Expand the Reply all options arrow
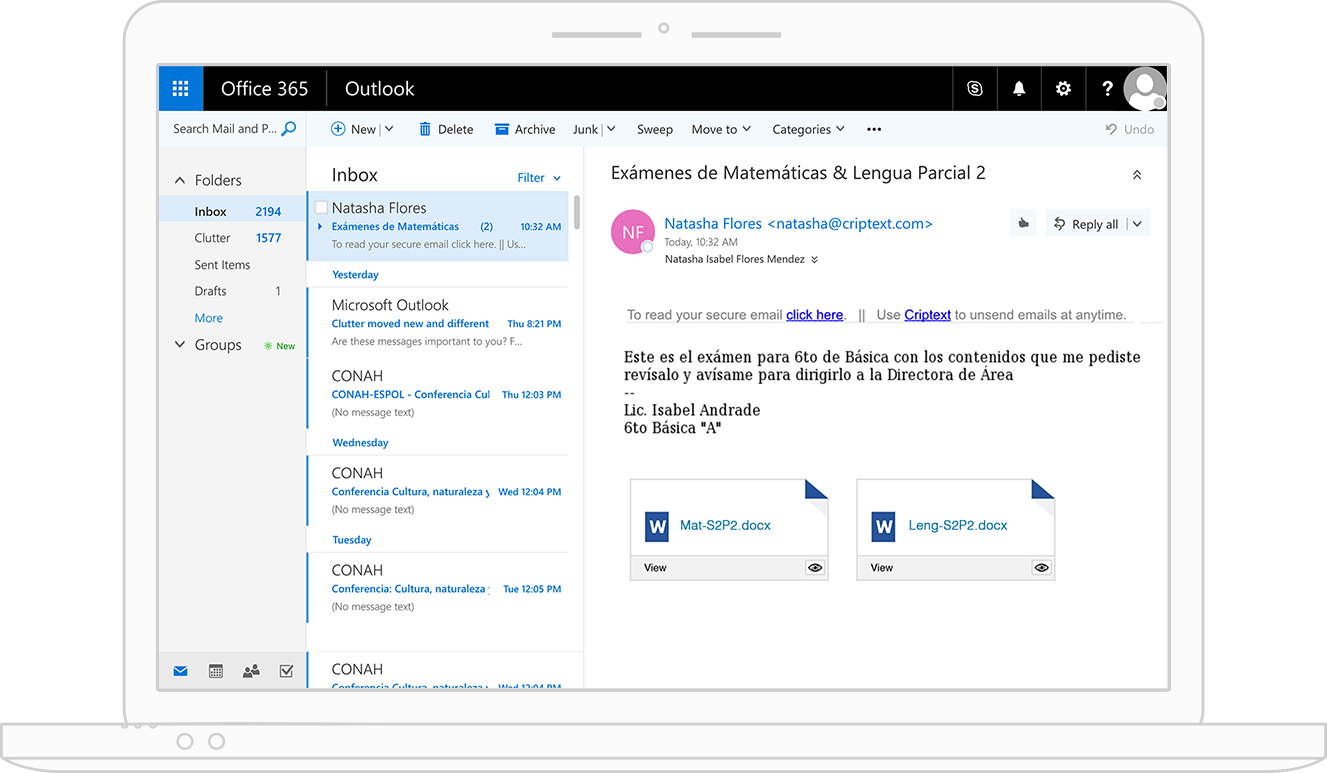 tap(1137, 224)
